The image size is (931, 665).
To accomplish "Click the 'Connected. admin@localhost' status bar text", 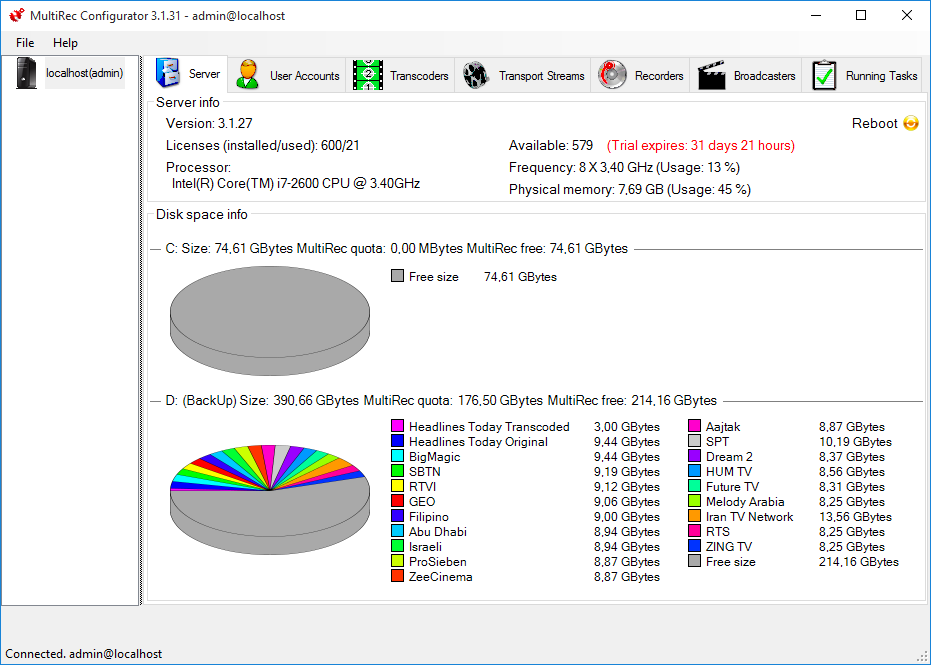I will click(x=84, y=654).
